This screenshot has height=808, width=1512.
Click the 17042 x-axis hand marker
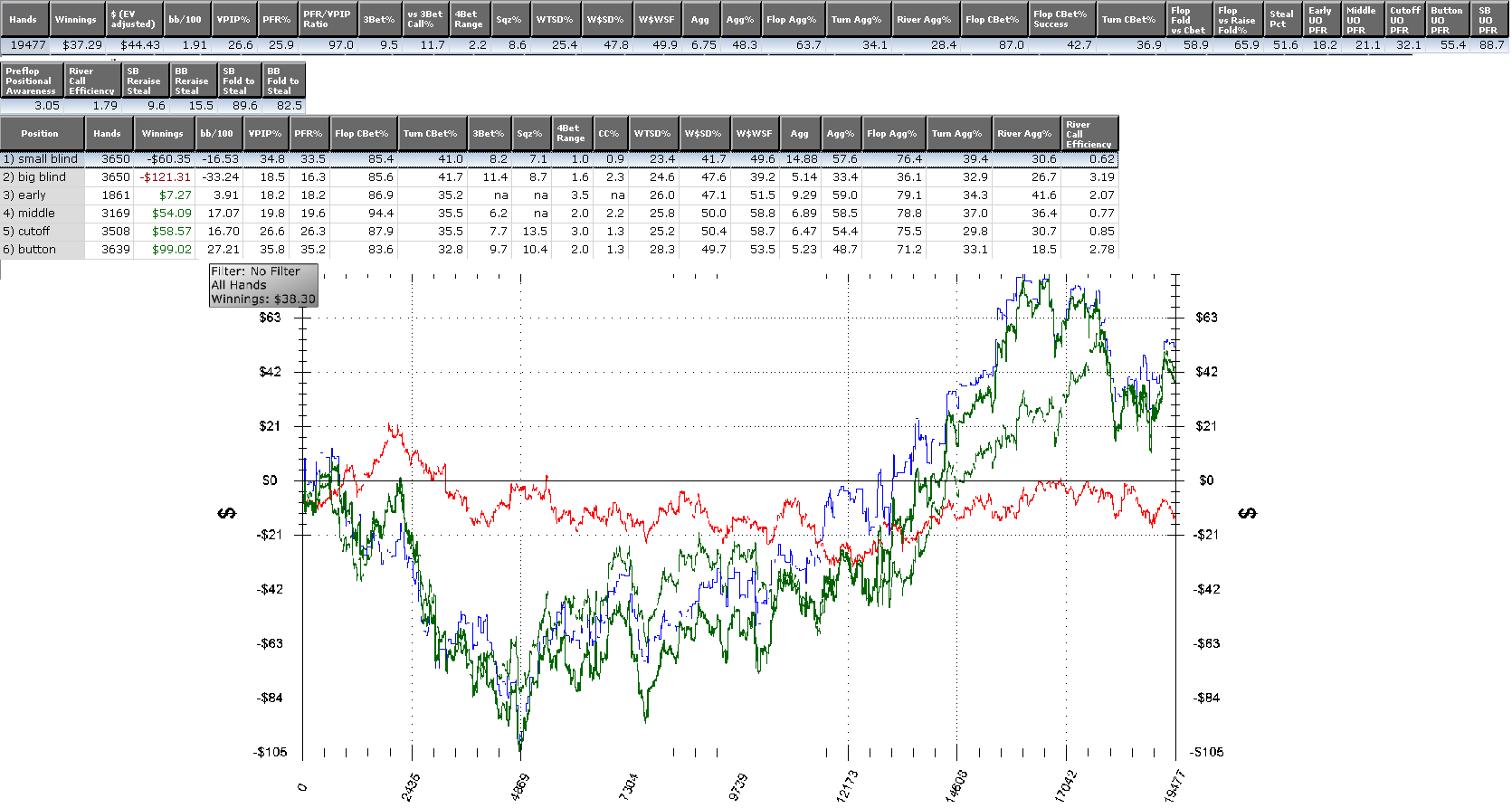[x=1065, y=785]
